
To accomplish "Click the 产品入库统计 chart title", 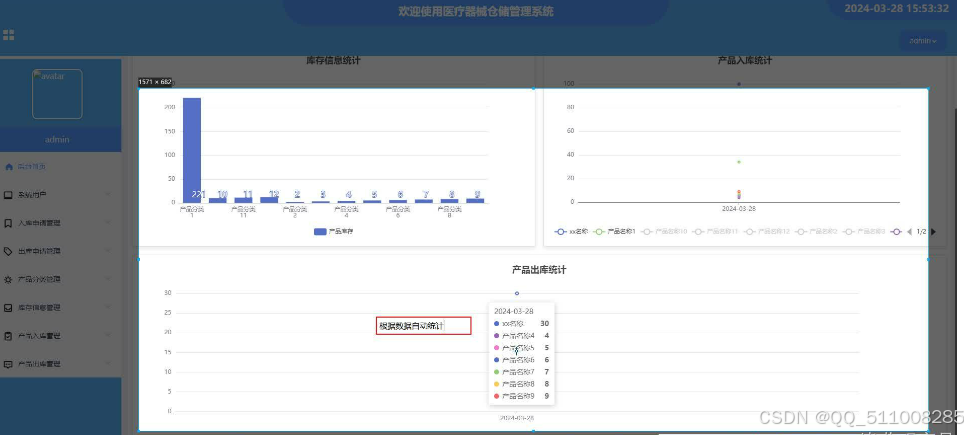I will click(x=745, y=60).
